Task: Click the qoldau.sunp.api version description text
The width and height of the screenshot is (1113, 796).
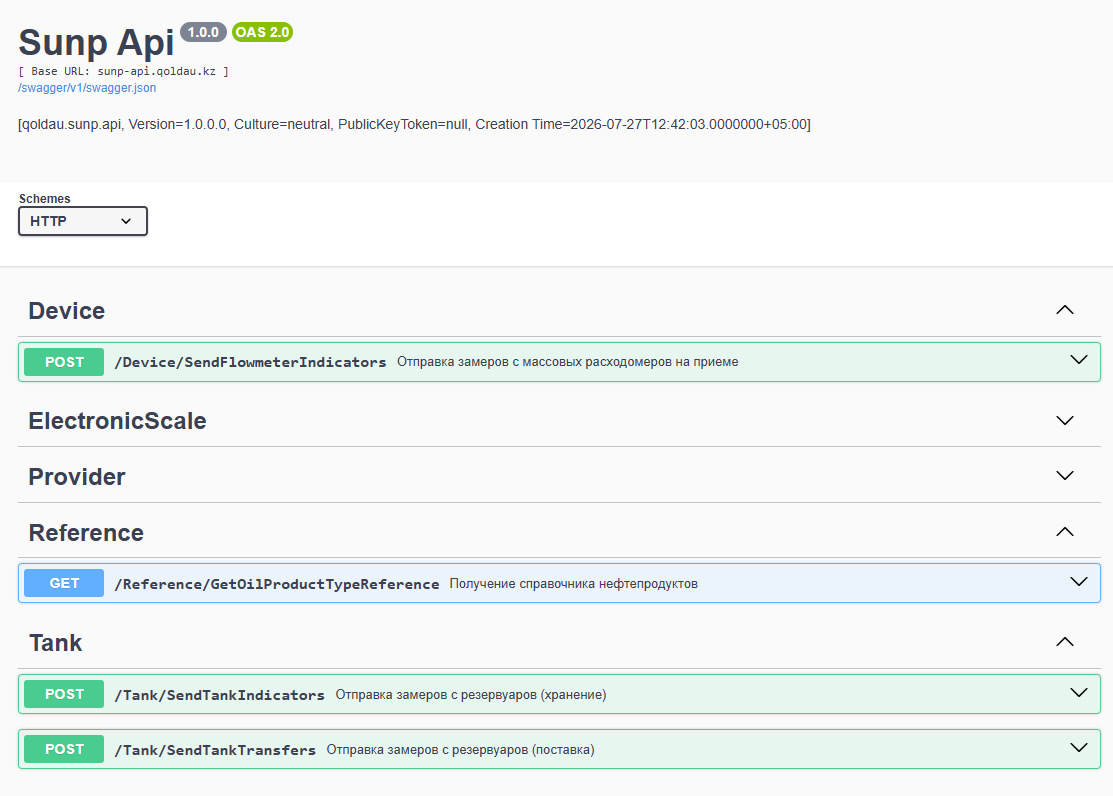Action: 415,124
